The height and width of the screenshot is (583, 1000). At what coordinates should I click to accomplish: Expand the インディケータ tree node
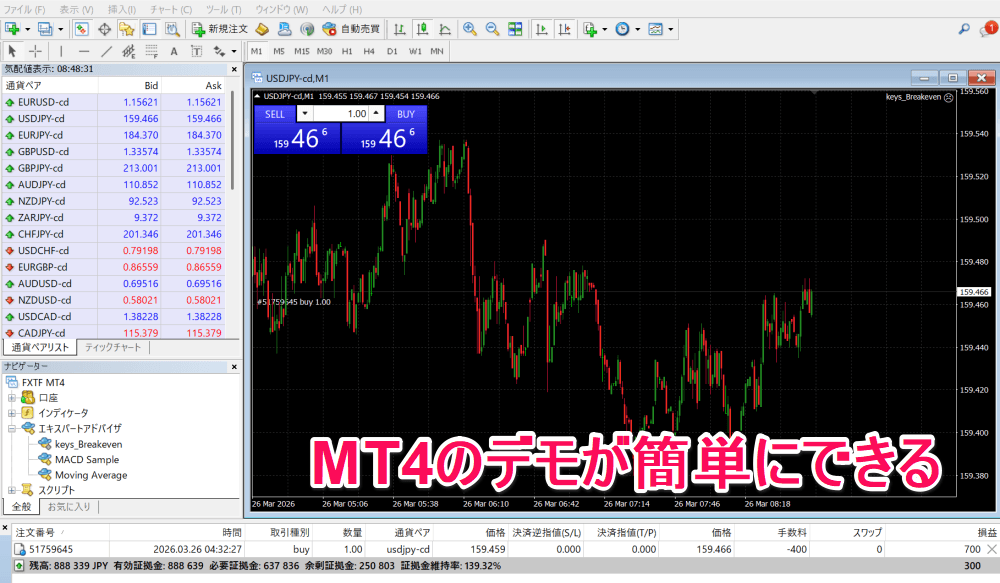(11, 413)
